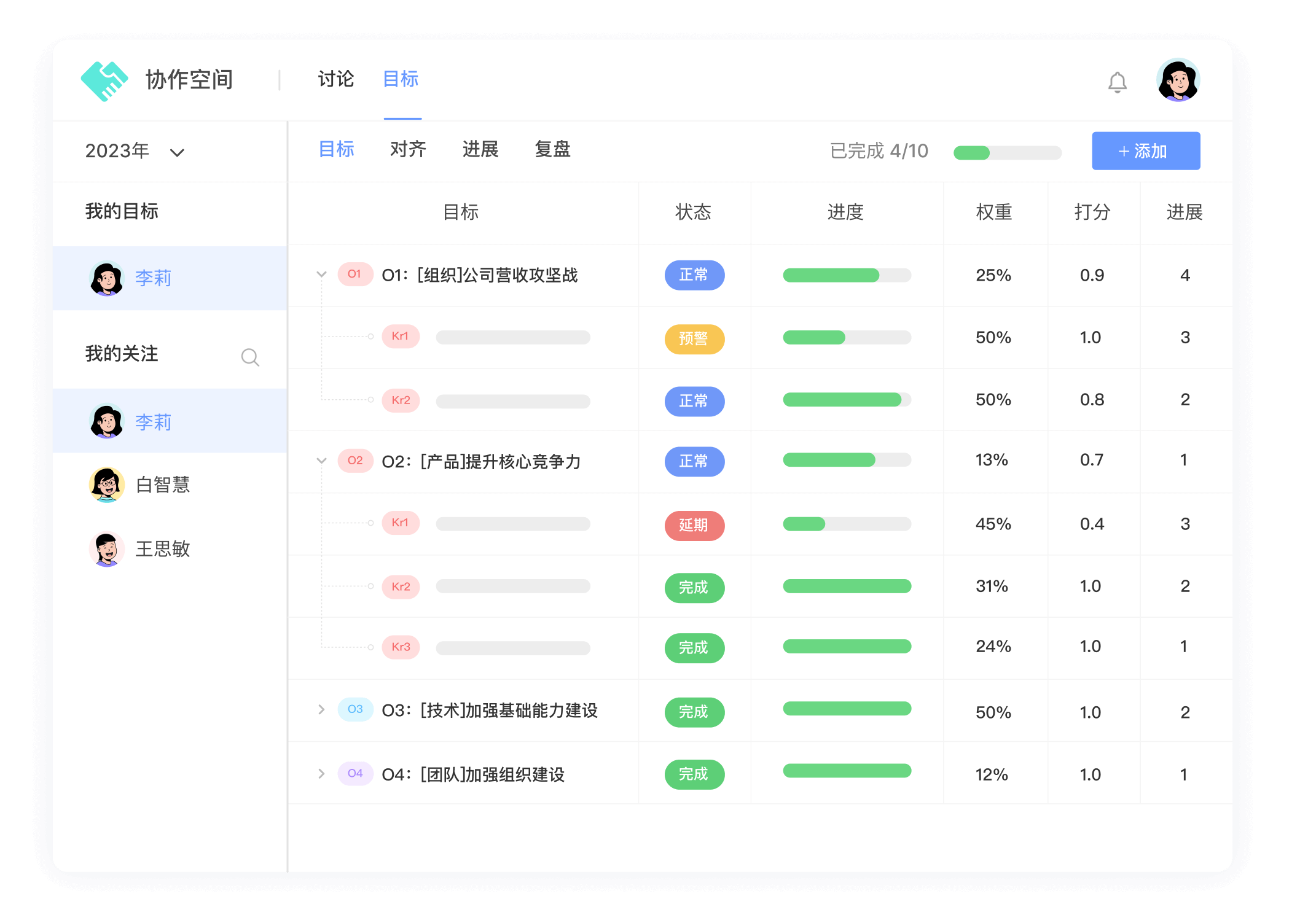Click the 完成 status badge on O4
This screenshot has height=923, width=1316.
pyautogui.click(x=694, y=774)
